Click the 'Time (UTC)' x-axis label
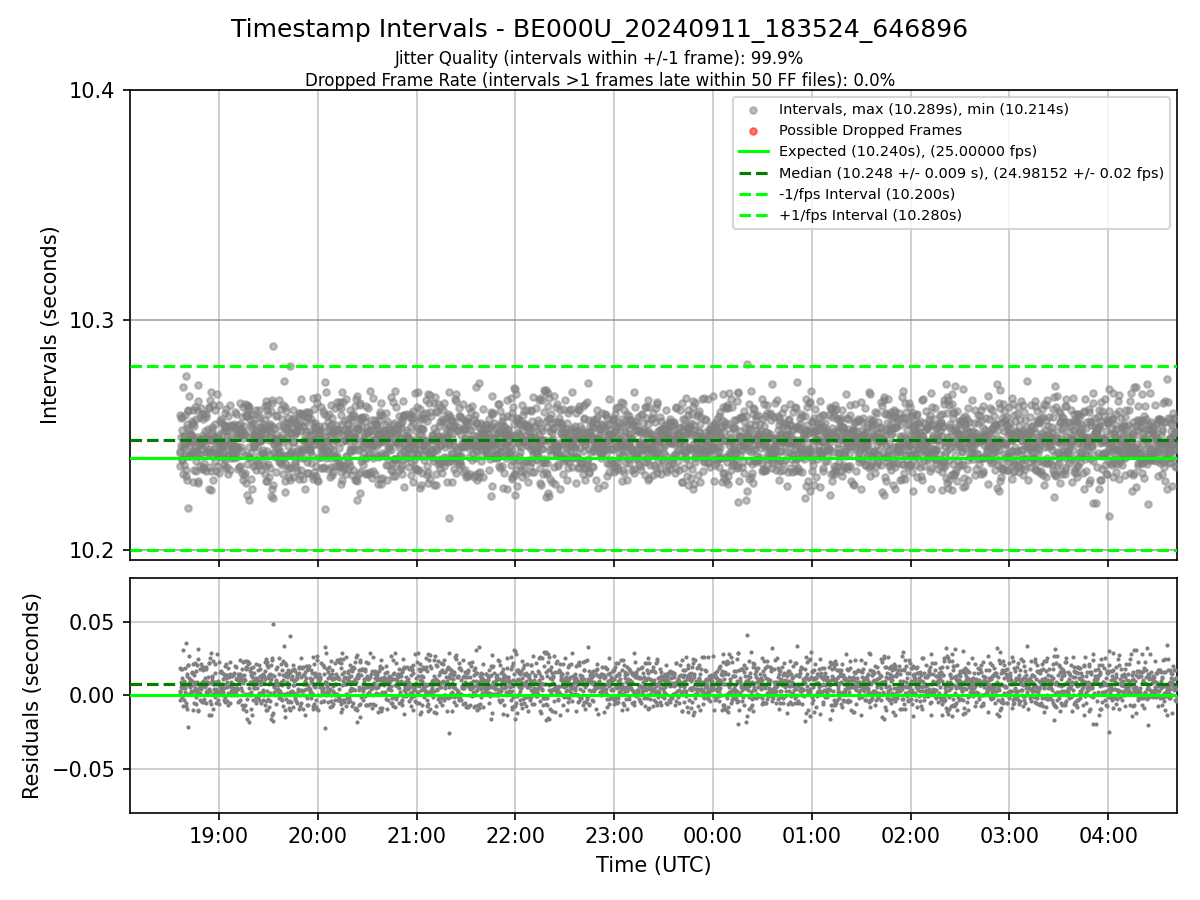This screenshot has height=900, width=1200. 653,865
